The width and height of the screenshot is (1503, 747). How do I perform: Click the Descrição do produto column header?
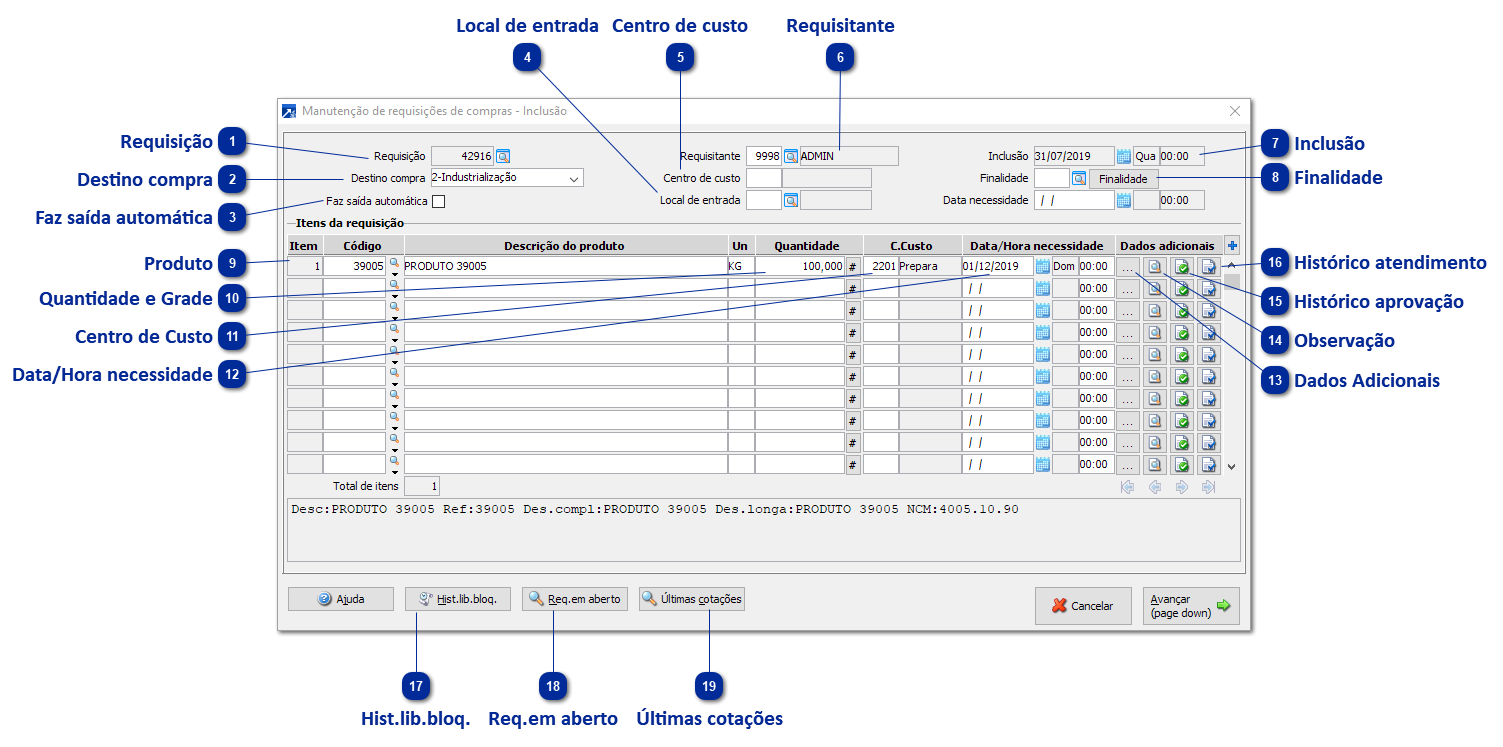(565, 246)
